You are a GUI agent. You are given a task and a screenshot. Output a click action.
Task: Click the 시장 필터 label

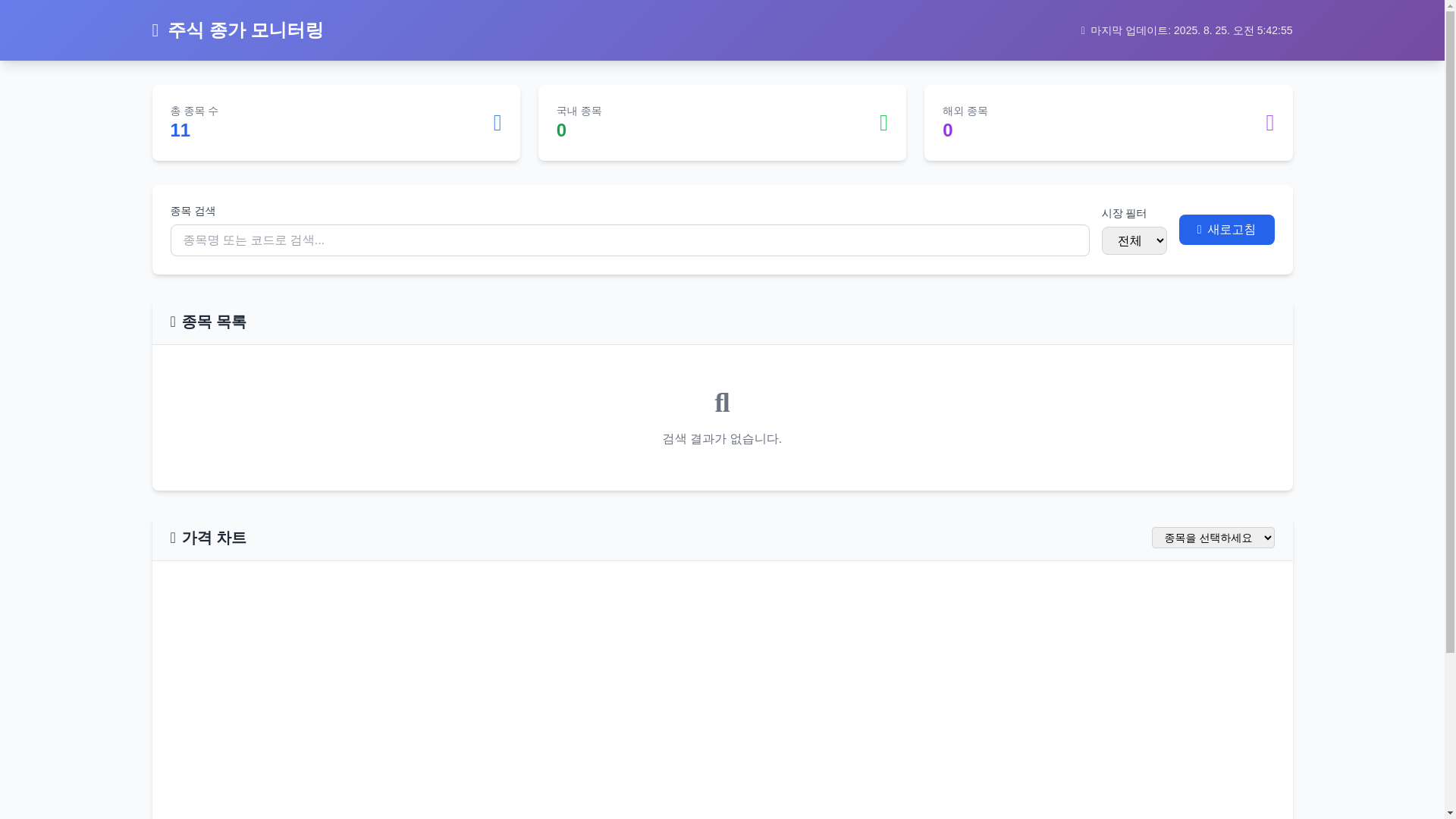click(x=1124, y=213)
